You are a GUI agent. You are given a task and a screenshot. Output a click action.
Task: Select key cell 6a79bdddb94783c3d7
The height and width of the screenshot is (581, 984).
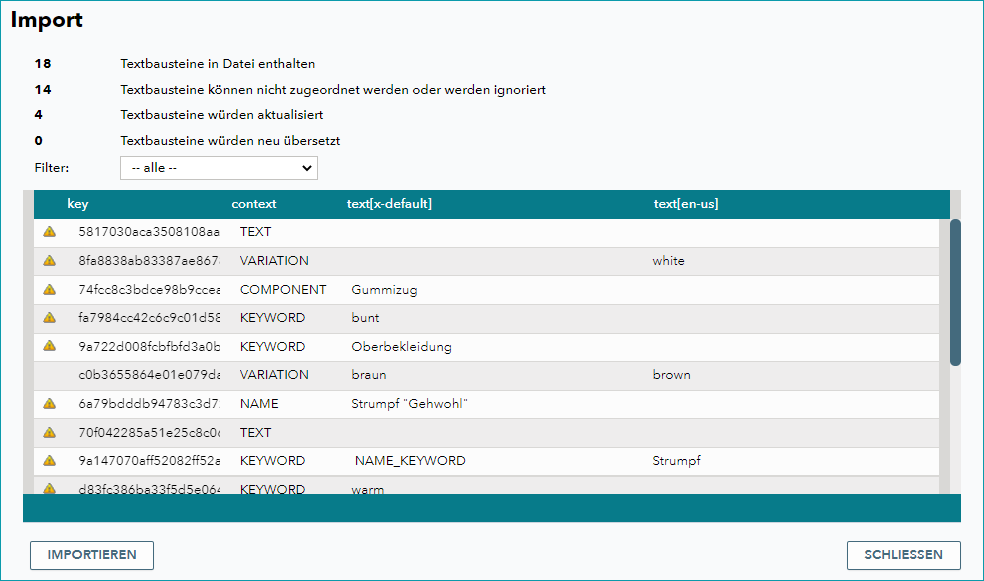149,403
